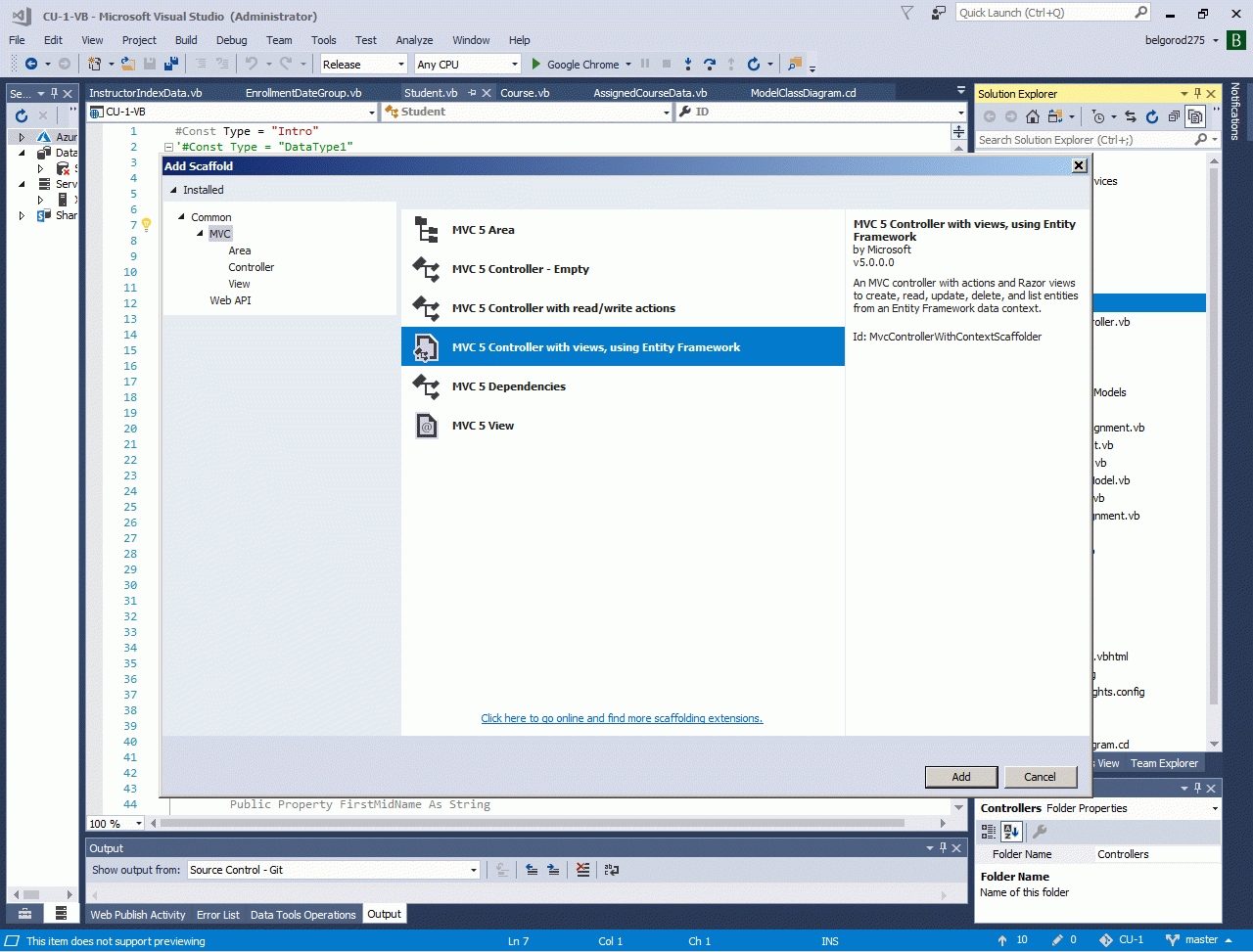Click MVC 5 Controller - Empty icon

[x=427, y=269]
